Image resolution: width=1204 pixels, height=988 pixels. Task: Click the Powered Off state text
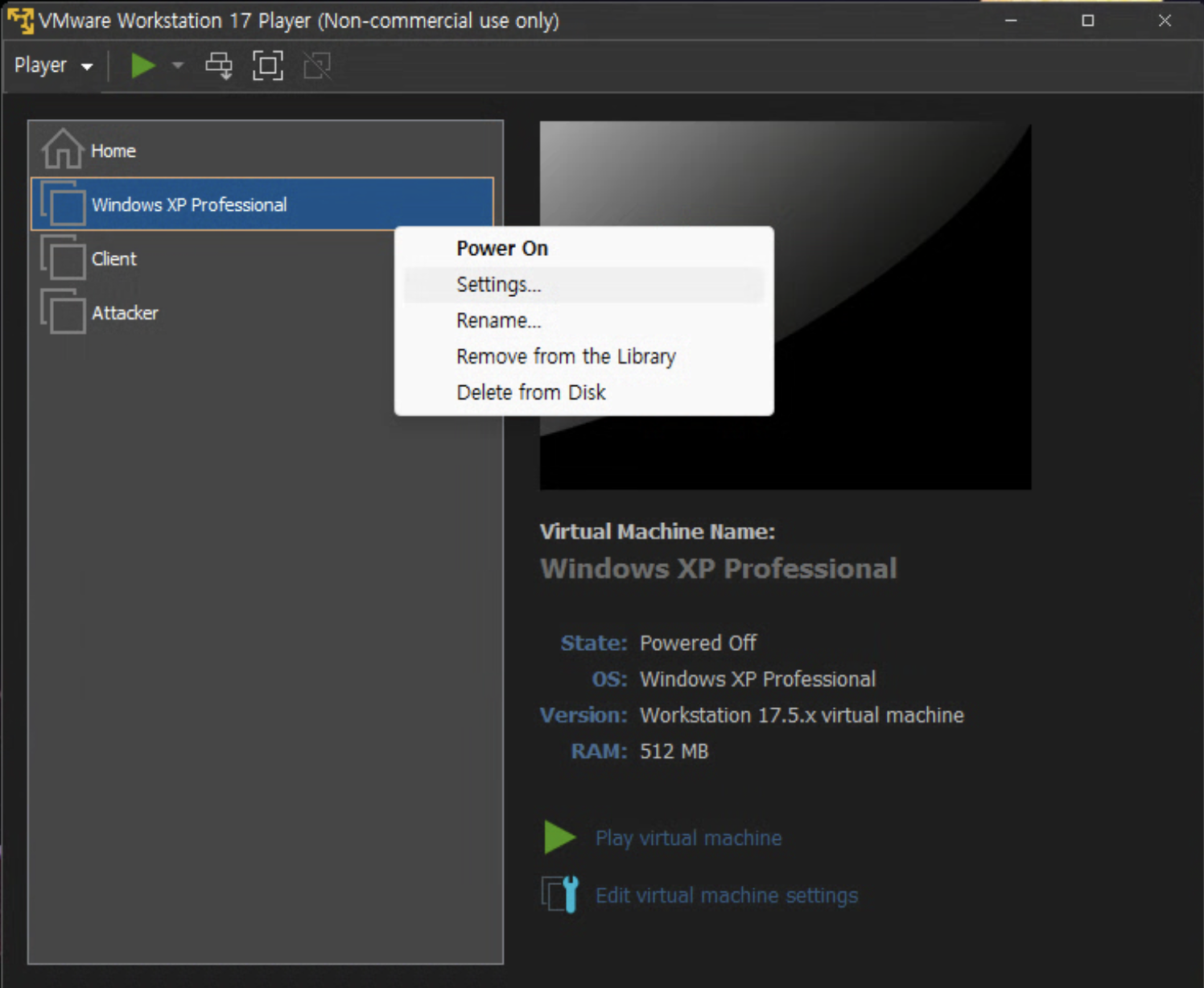698,643
